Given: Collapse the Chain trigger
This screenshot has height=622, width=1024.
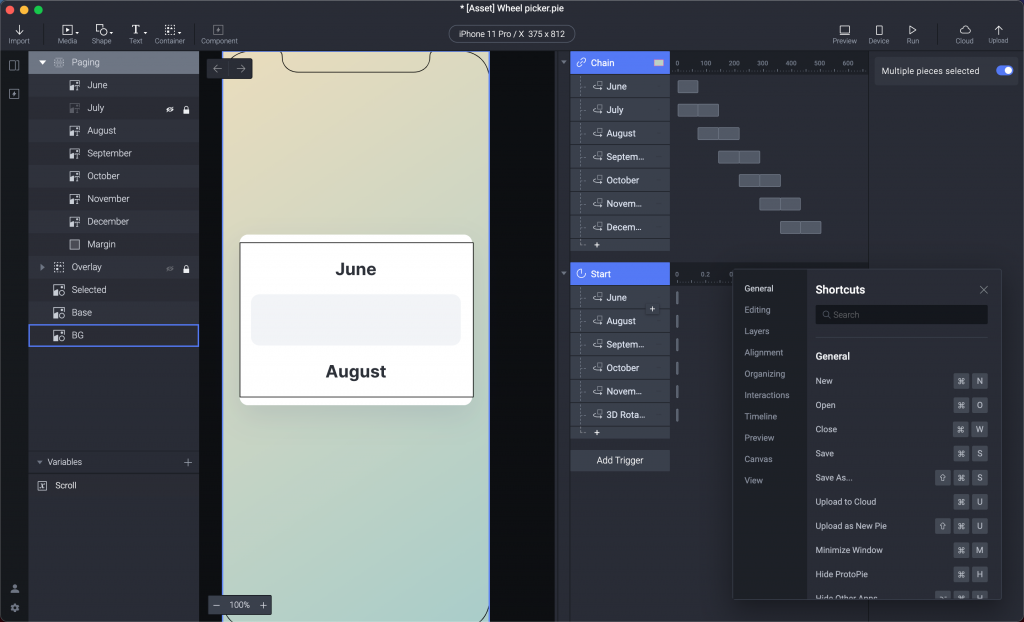Looking at the screenshot, I should [x=564, y=63].
